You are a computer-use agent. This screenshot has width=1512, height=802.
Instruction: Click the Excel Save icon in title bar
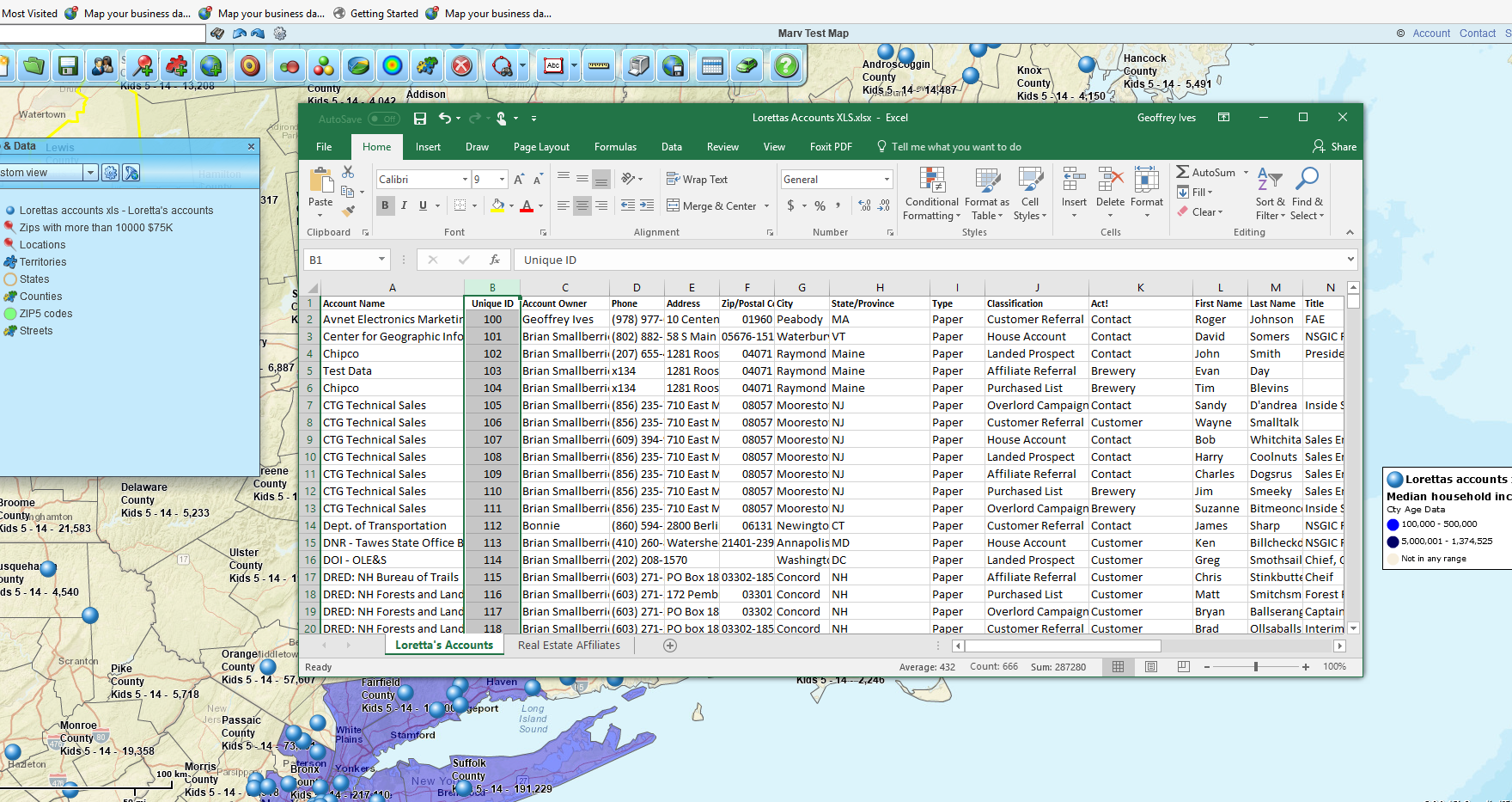(x=420, y=118)
